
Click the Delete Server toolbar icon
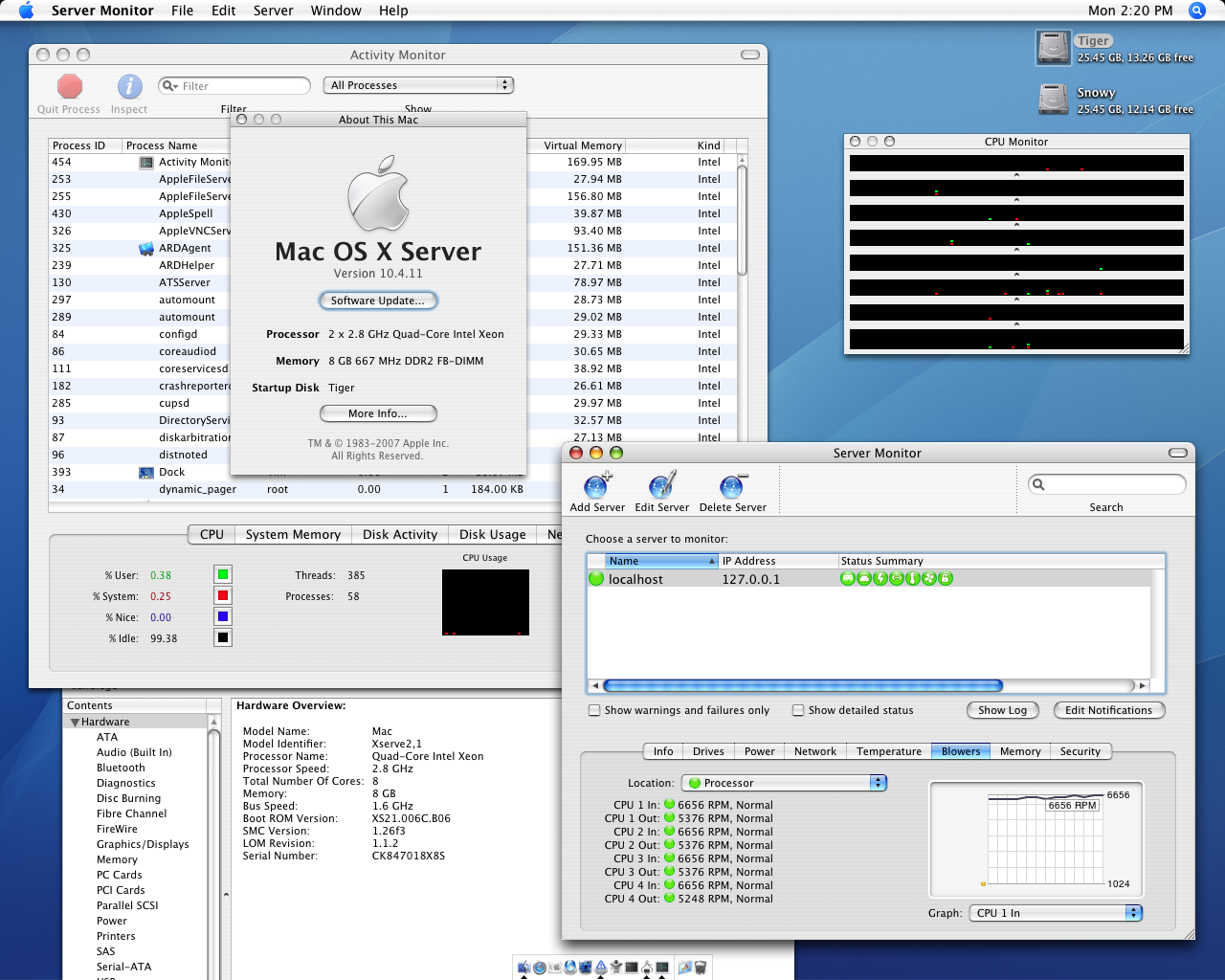tap(733, 485)
